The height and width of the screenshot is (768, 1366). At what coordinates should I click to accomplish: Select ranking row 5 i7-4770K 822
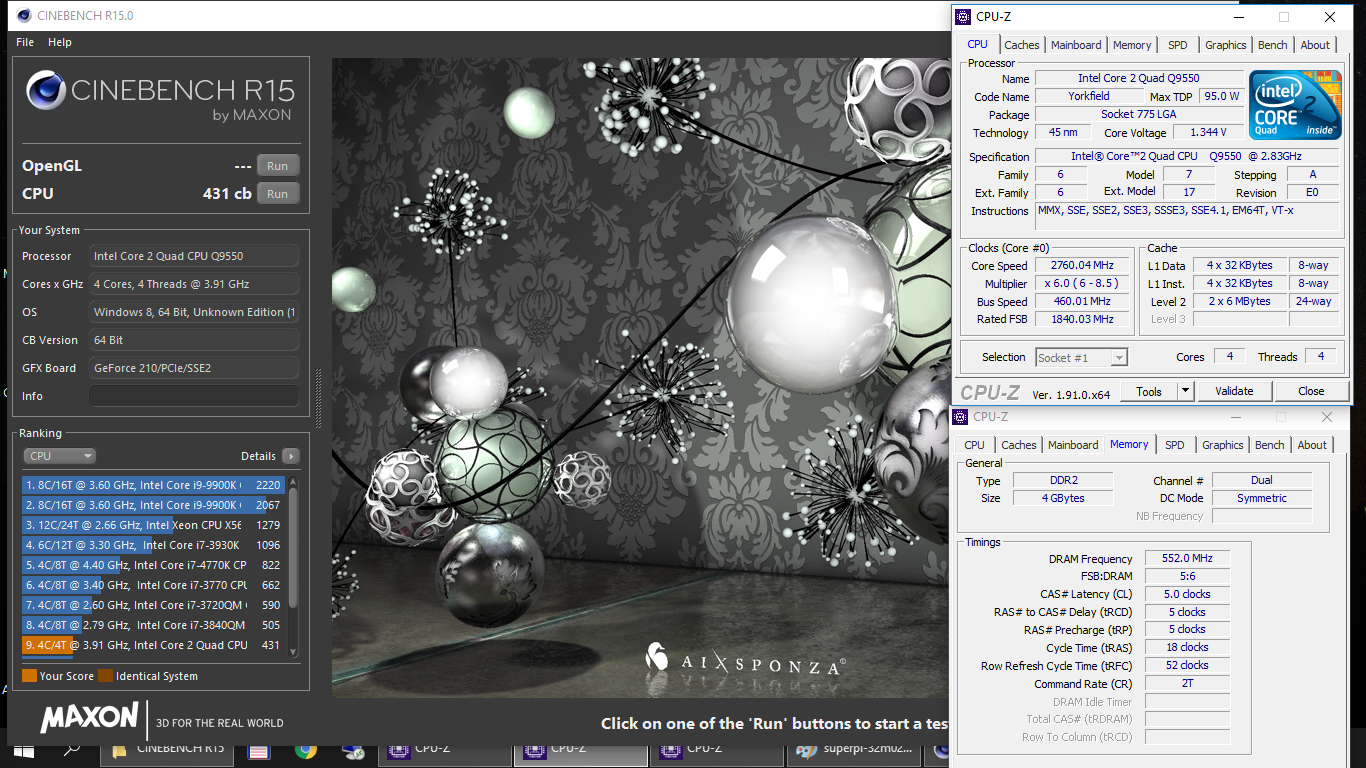pyautogui.click(x=153, y=565)
